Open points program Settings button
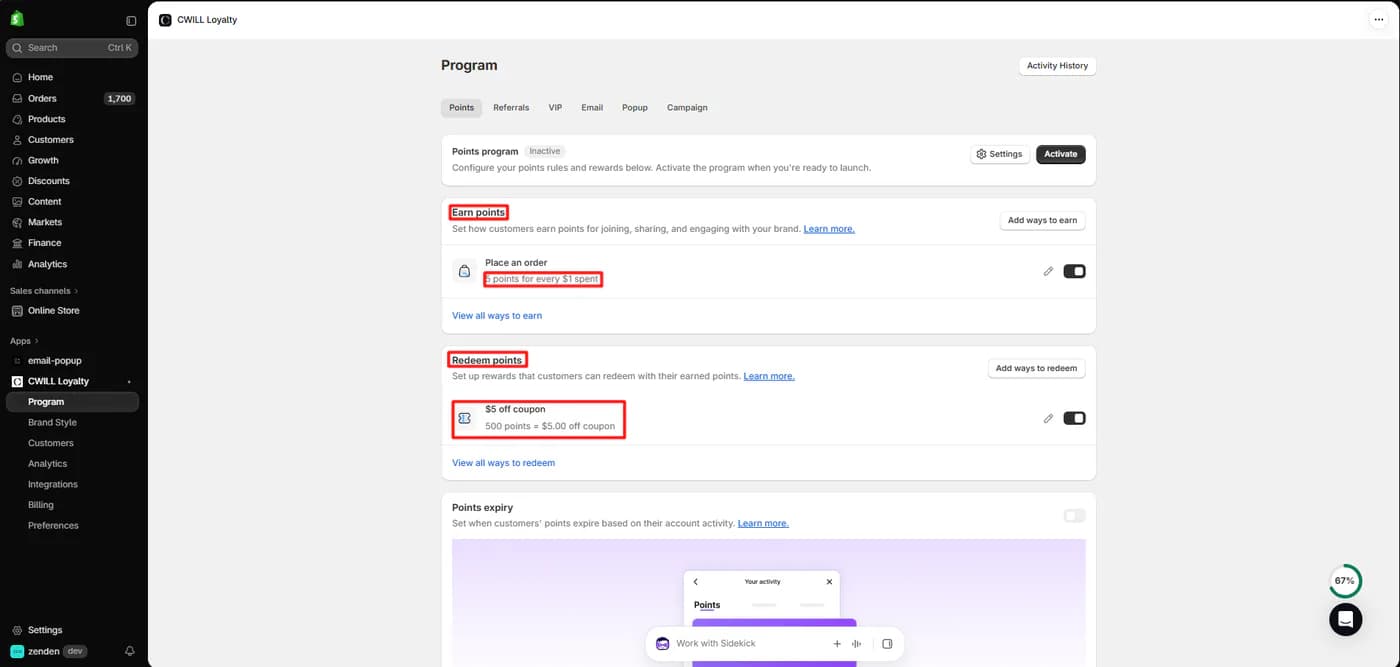Image resolution: width=1400 pixels, height=667 pixels. tap(999, 154)
